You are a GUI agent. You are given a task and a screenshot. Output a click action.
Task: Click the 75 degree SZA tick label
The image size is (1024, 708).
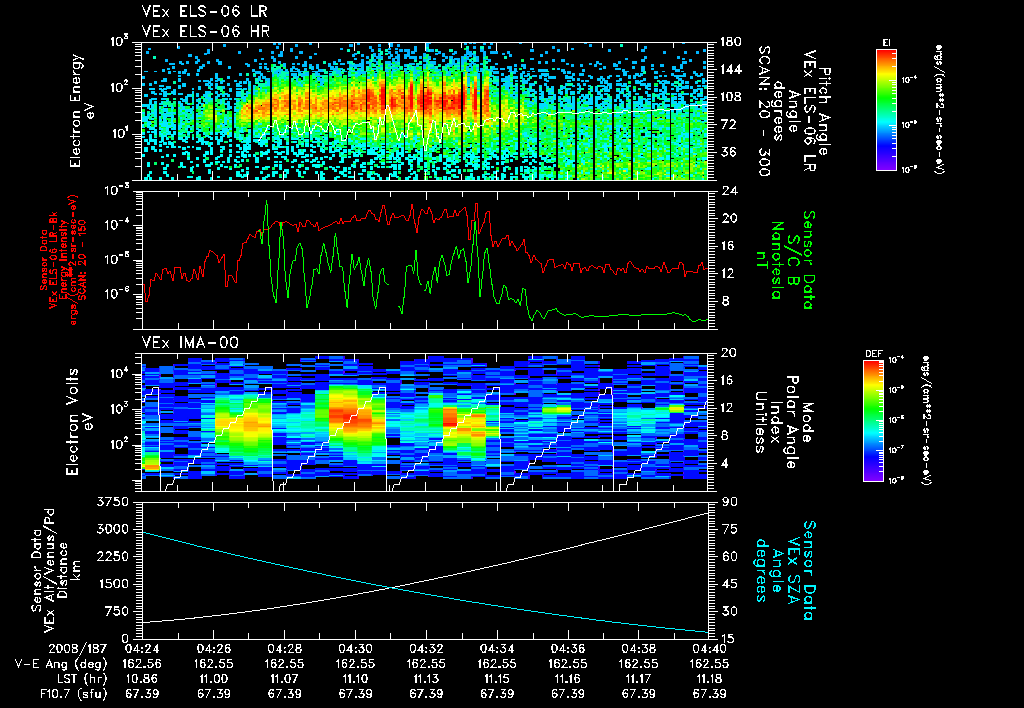729,529
